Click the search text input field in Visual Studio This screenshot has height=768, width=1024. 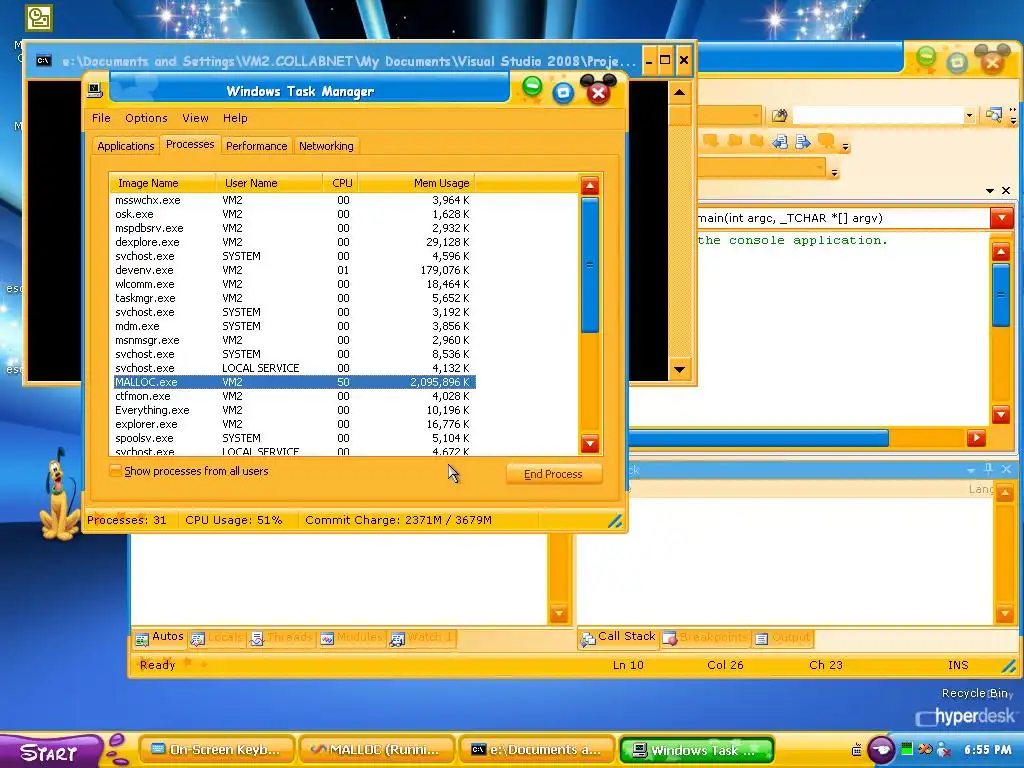click(876, 116)
